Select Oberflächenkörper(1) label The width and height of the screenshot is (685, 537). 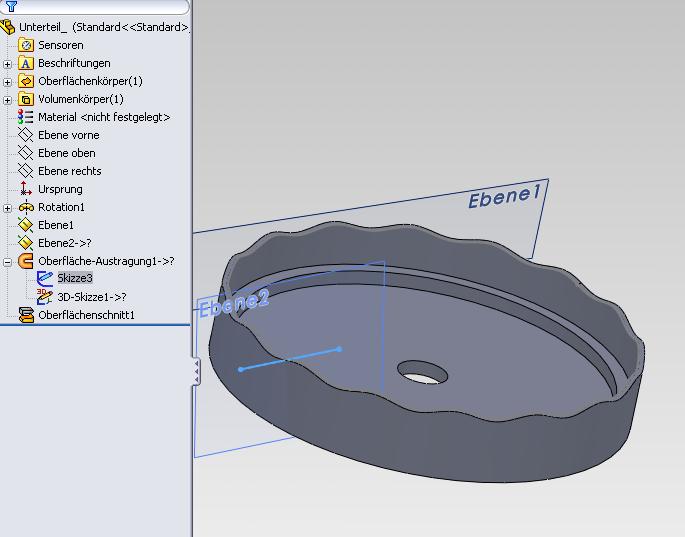pyautogui.click(x=90, y=81)
